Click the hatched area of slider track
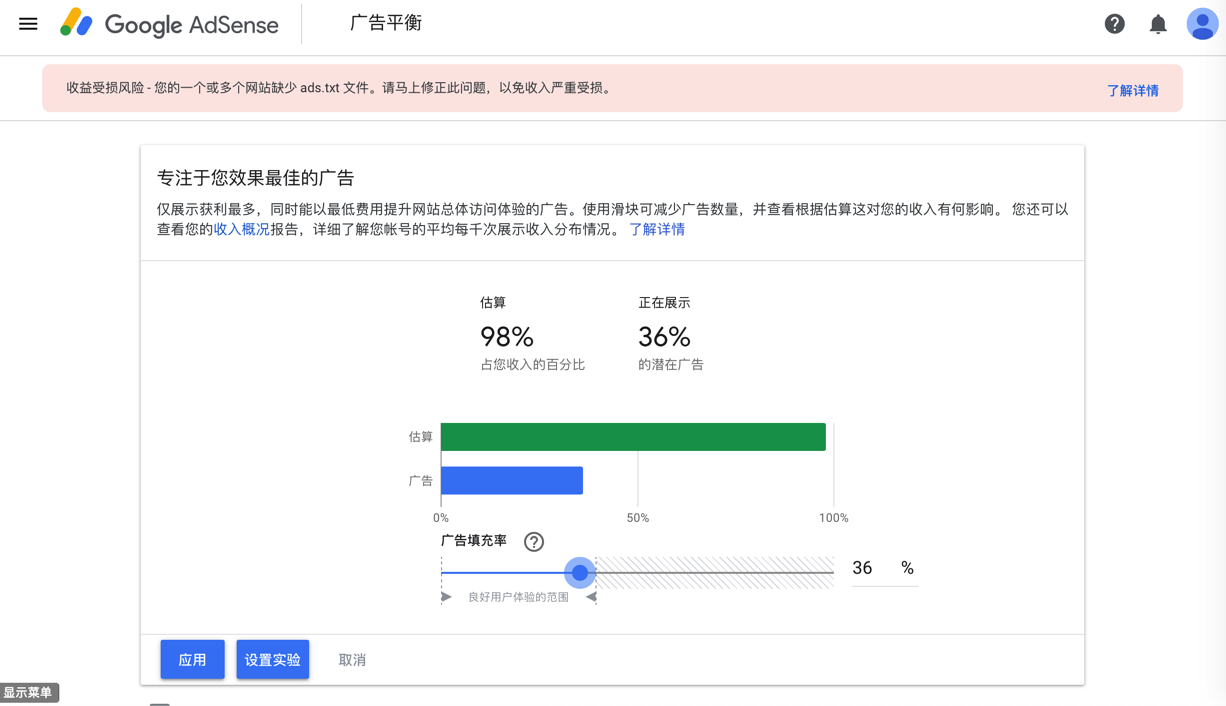Screen dimensions: 1226x706 715,573
